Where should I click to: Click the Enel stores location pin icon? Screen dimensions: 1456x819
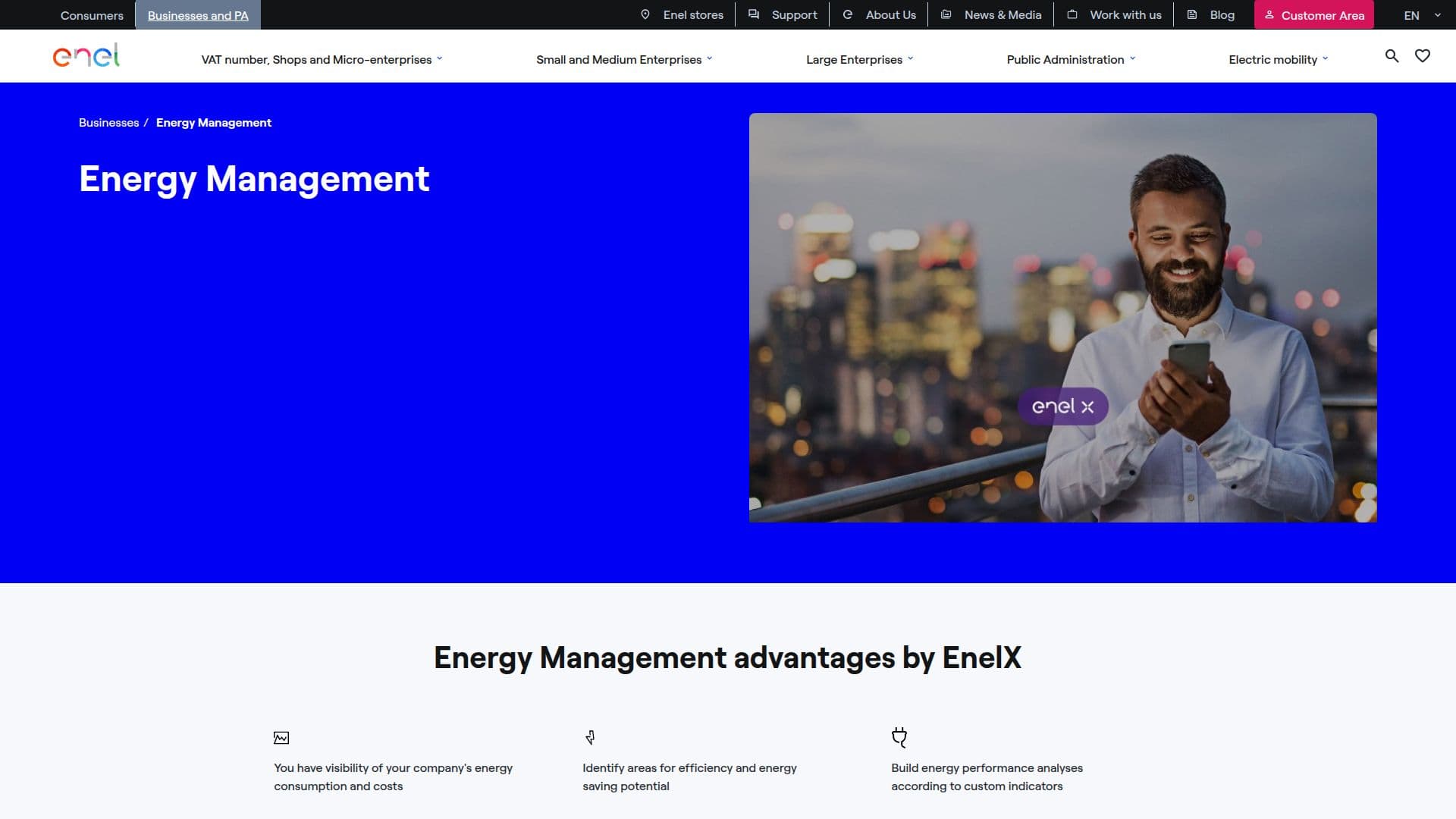pyautogui.click(x=645, y=14)
